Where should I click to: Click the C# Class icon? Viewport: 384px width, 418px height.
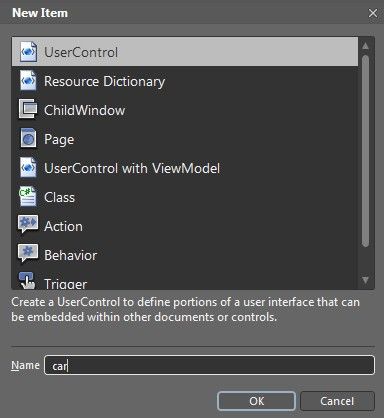(28, 196)
